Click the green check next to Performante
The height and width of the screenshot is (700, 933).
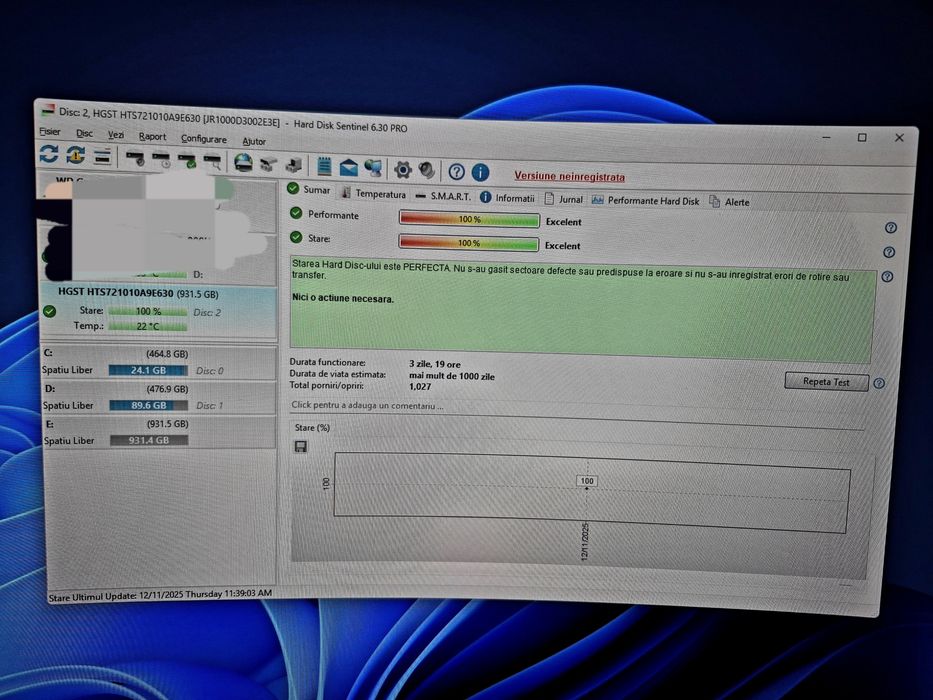coord(296,213)
